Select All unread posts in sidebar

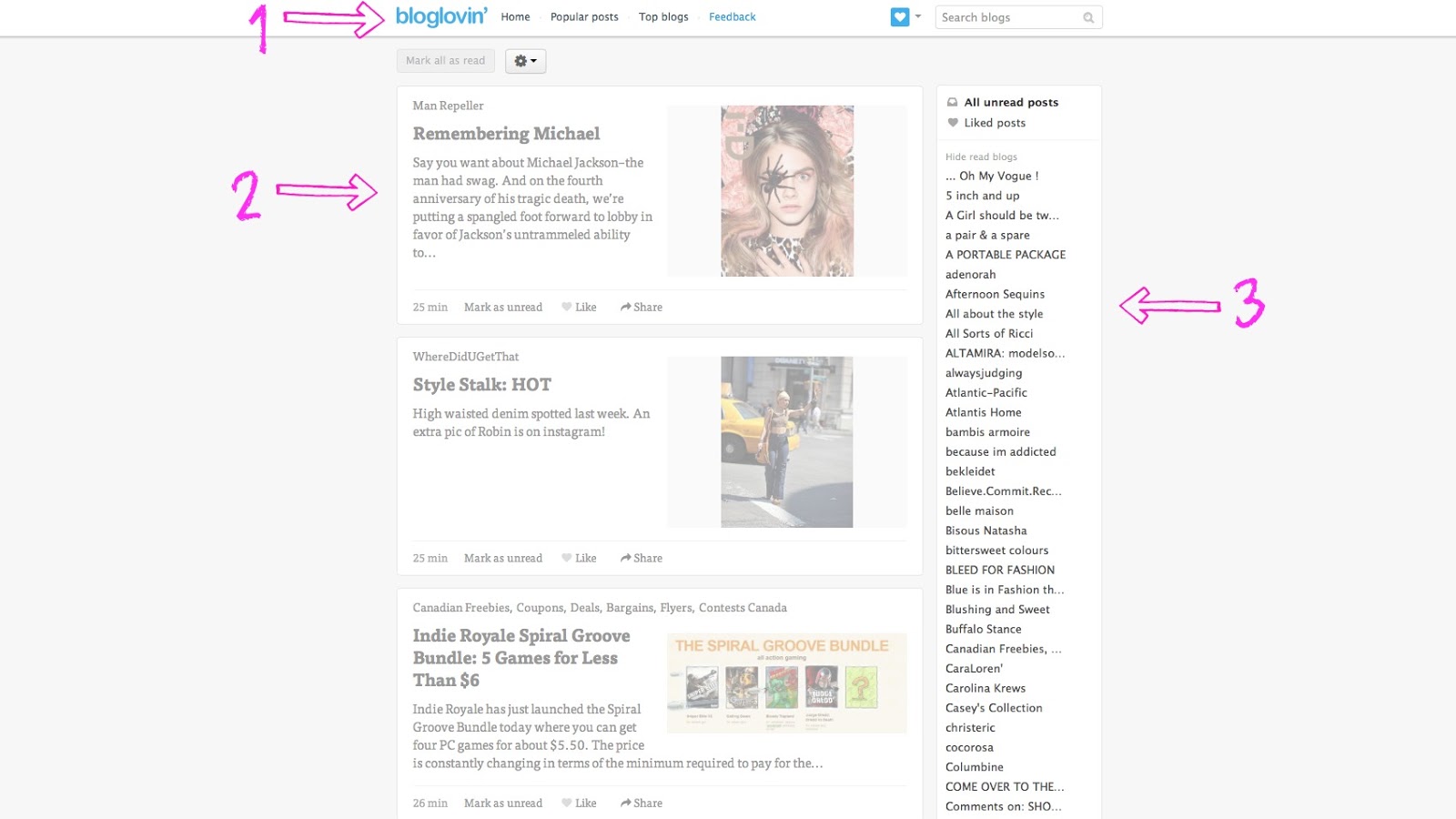pyautogui.click(x=1011, y=102)
